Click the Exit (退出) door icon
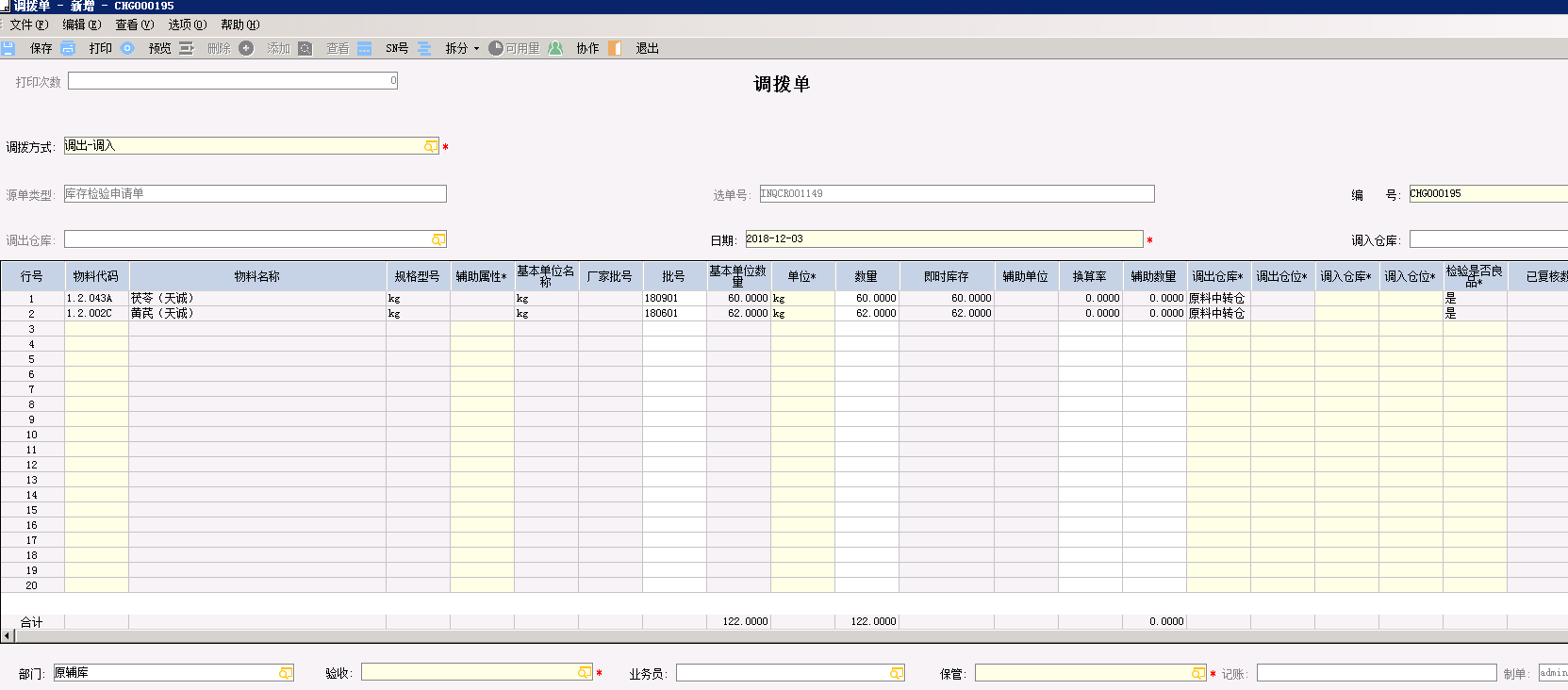The image size is (1568, 690). pos(615,48)
